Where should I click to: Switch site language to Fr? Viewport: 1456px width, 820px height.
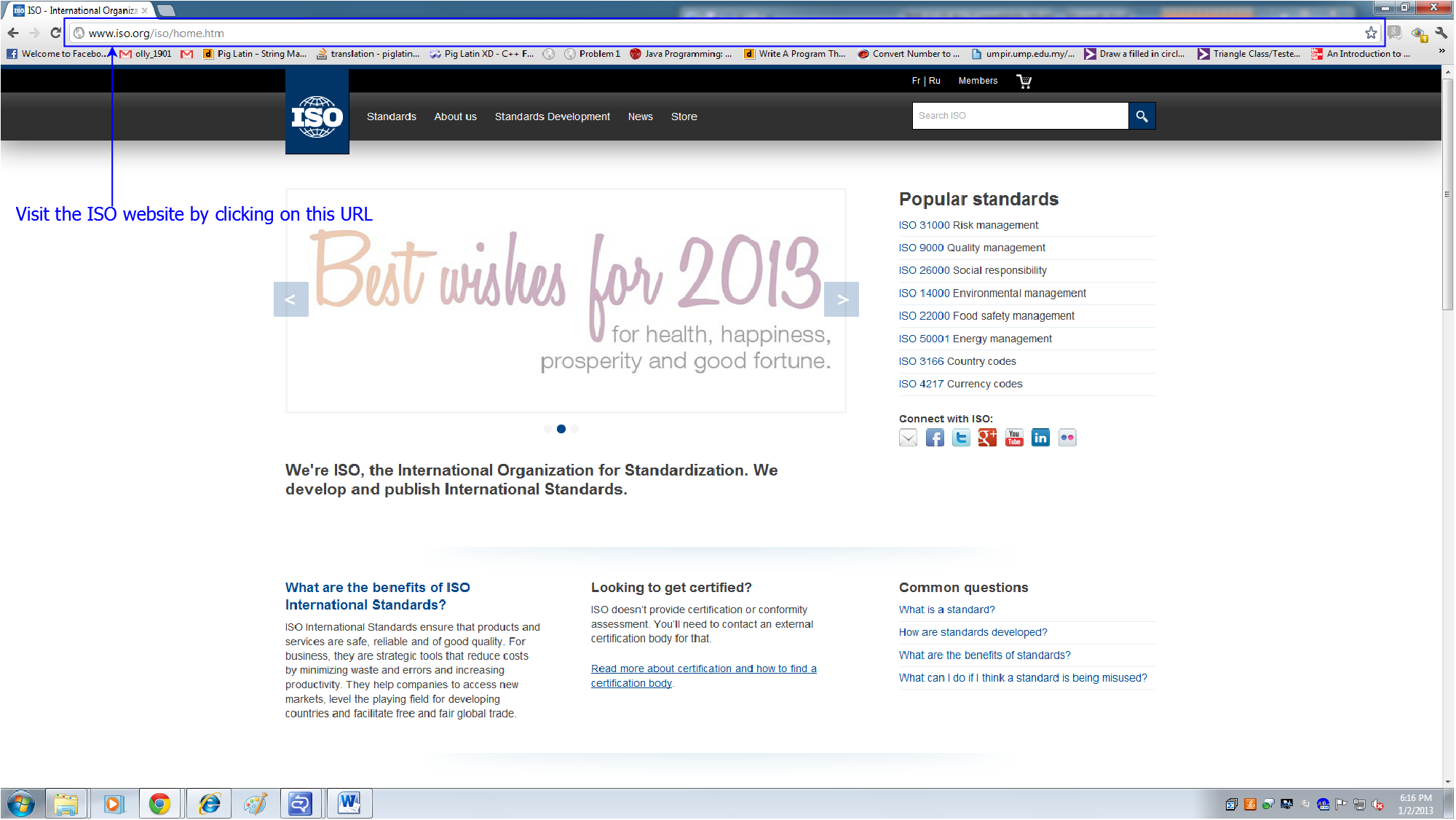click(x=916, y=81)
